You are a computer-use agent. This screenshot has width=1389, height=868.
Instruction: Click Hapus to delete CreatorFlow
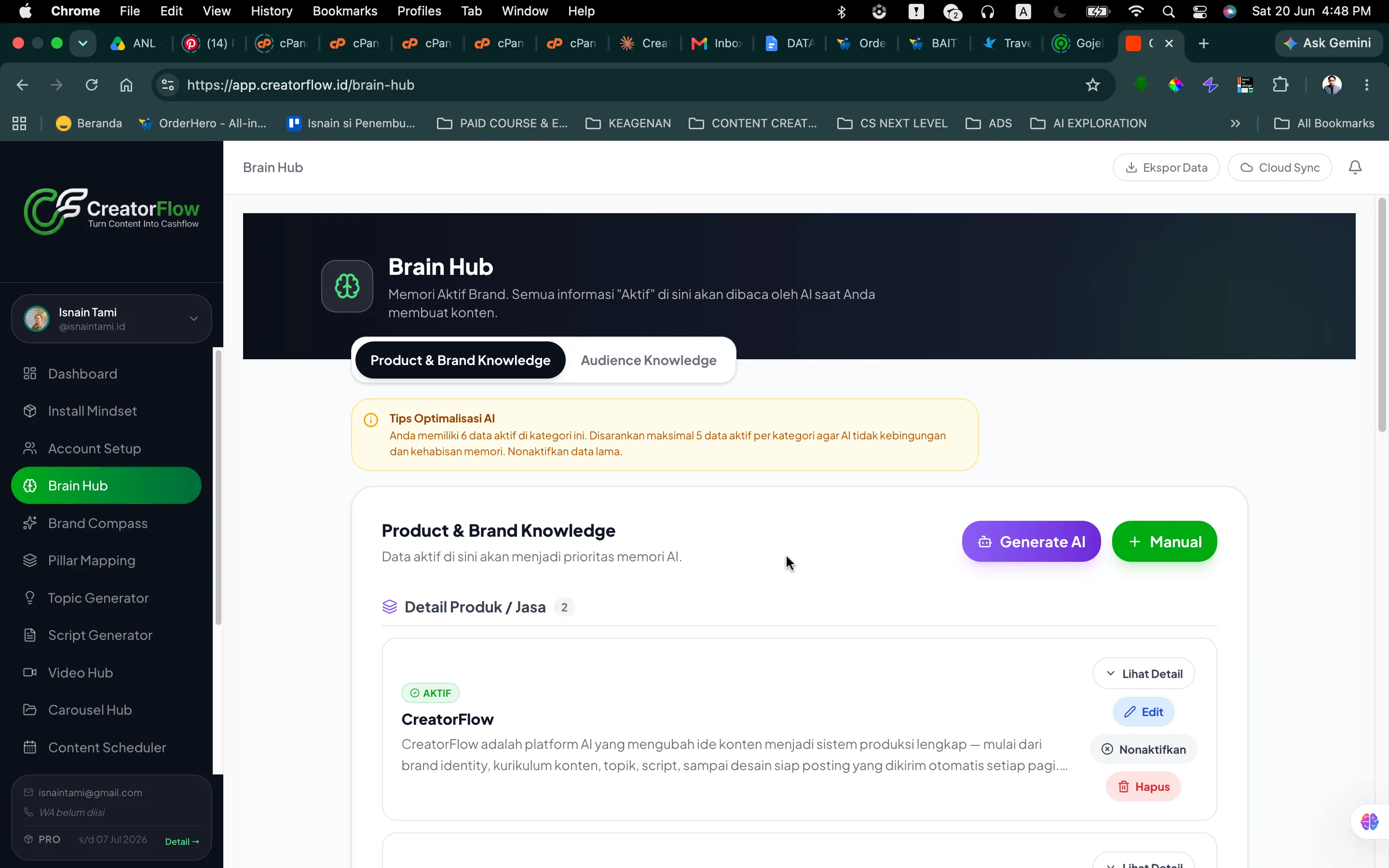(x=1144, y=787)
